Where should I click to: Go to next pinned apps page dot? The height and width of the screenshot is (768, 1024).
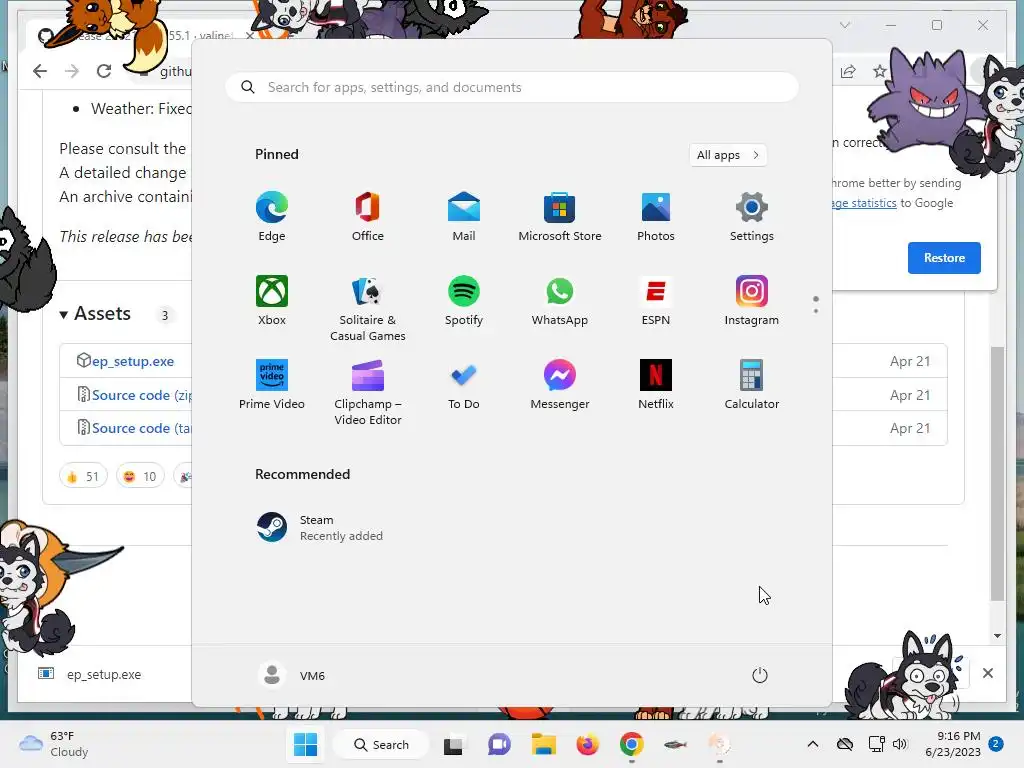[816, 311]
